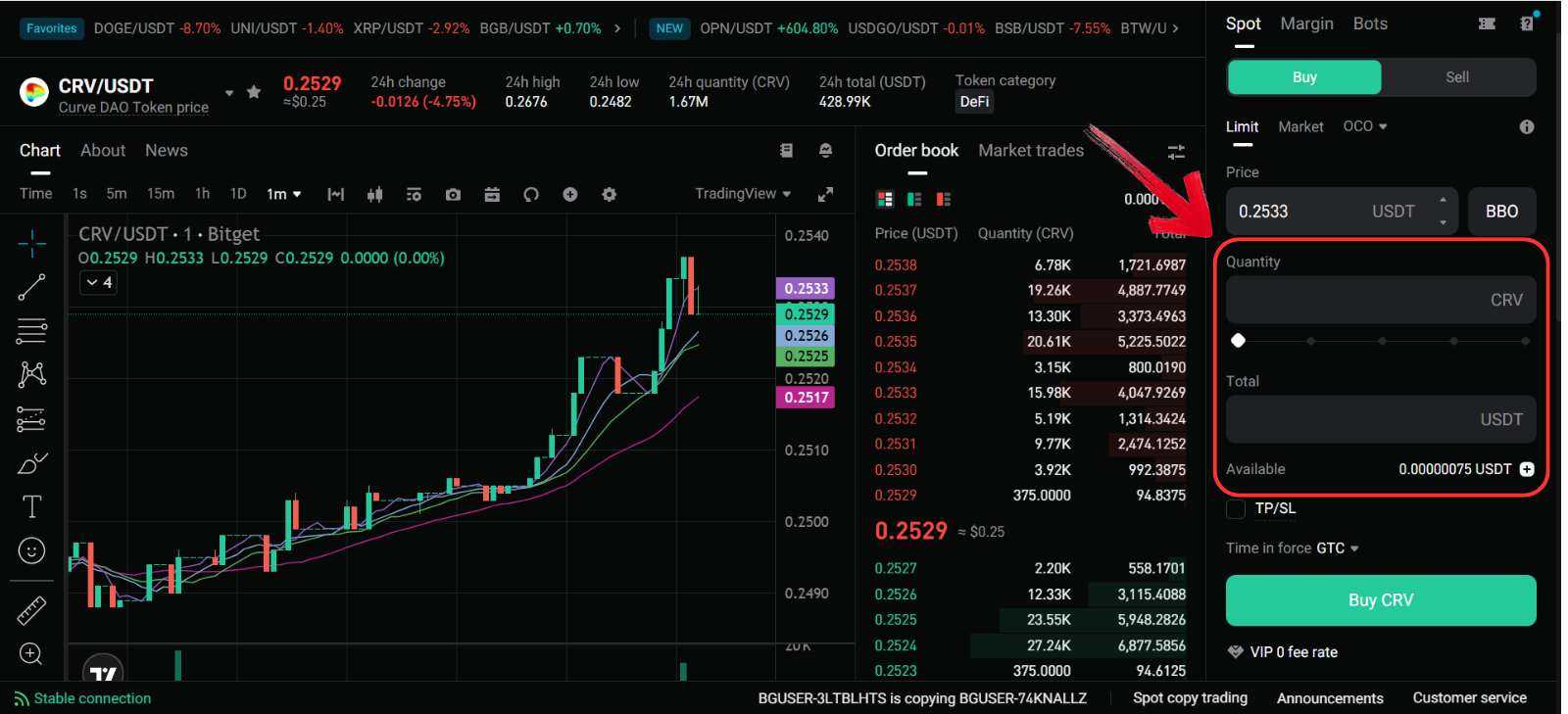The width and height of the screenshot is (1568, 714).
Task: Open the trading guide document icon
Action: [786, 150]
